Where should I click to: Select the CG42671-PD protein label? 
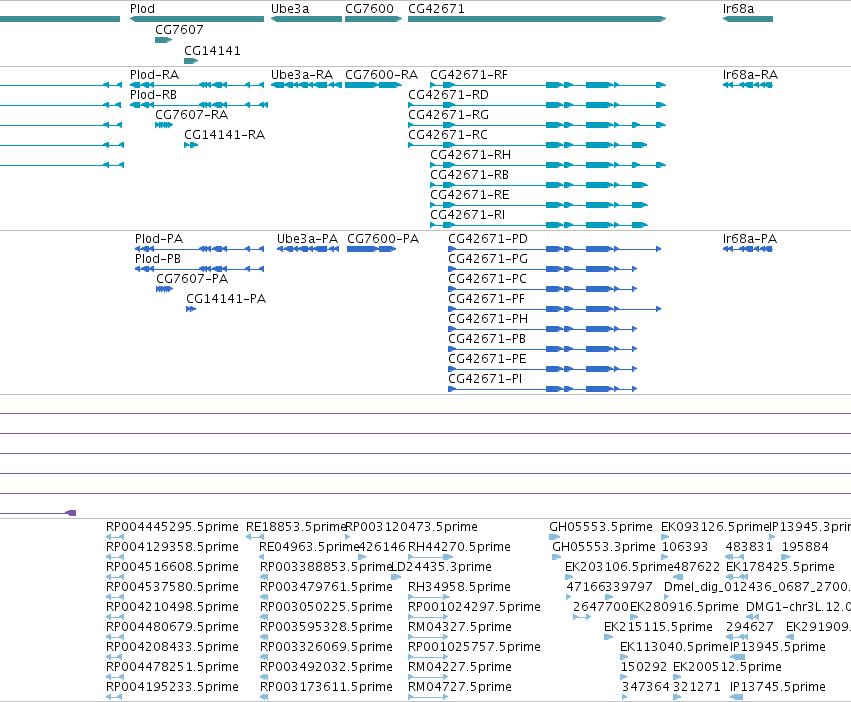(488, 239)
